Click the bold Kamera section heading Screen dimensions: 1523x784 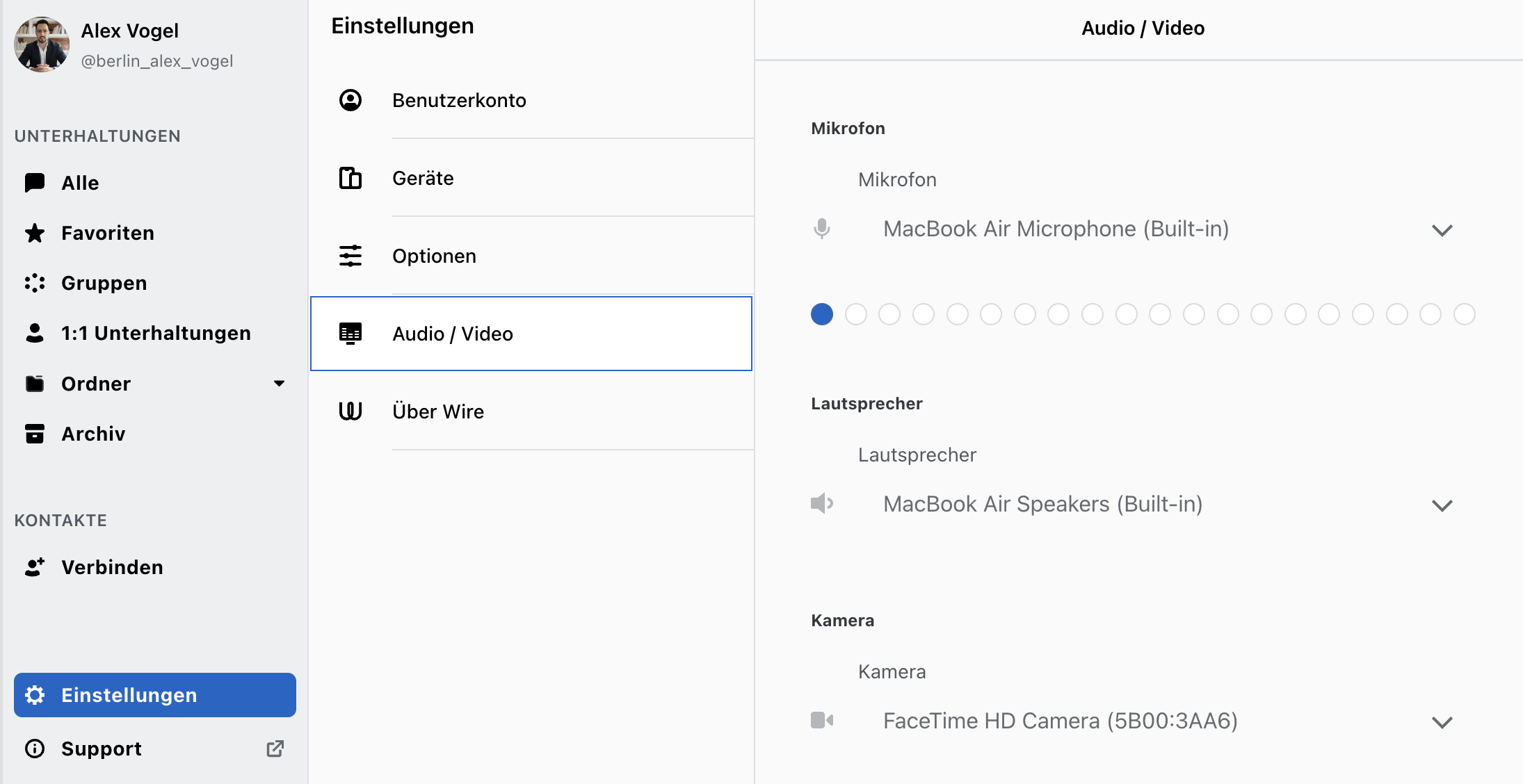tap(842, 621)
